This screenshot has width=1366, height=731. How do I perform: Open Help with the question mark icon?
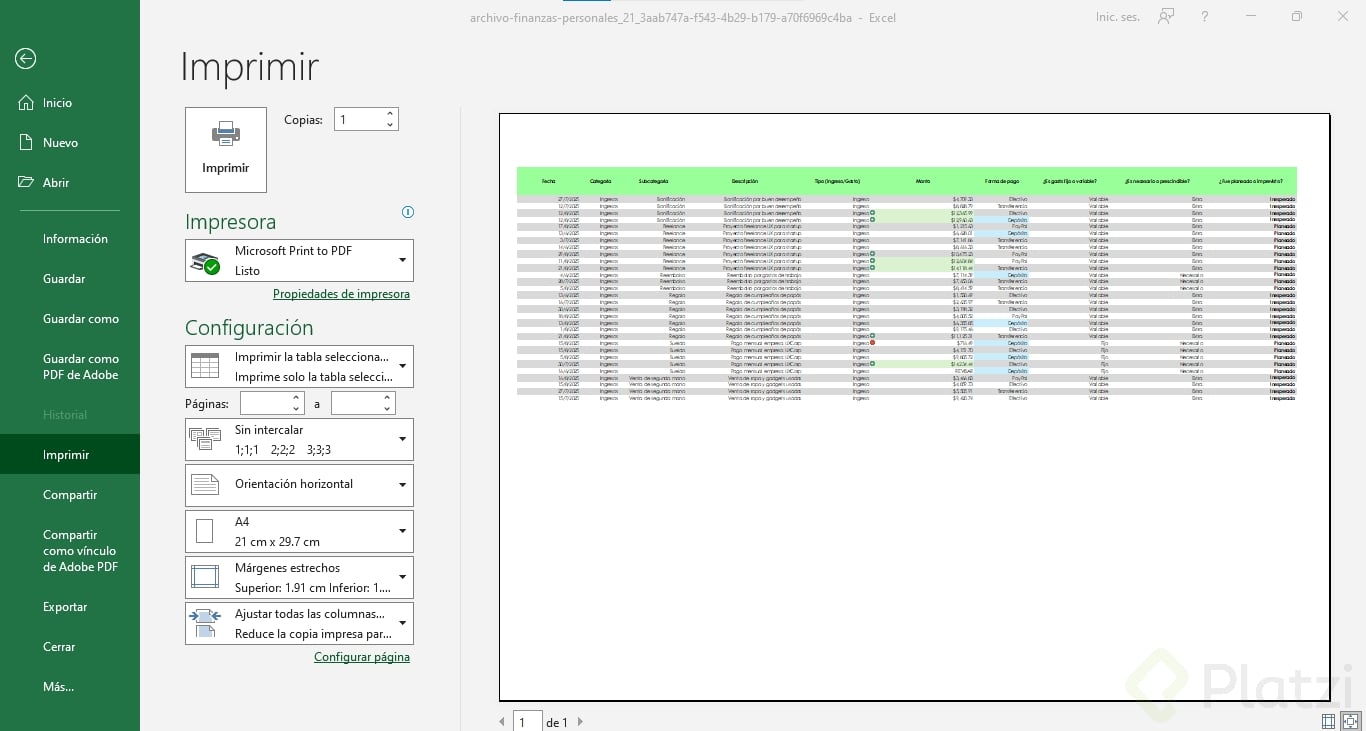point(1205,17)
